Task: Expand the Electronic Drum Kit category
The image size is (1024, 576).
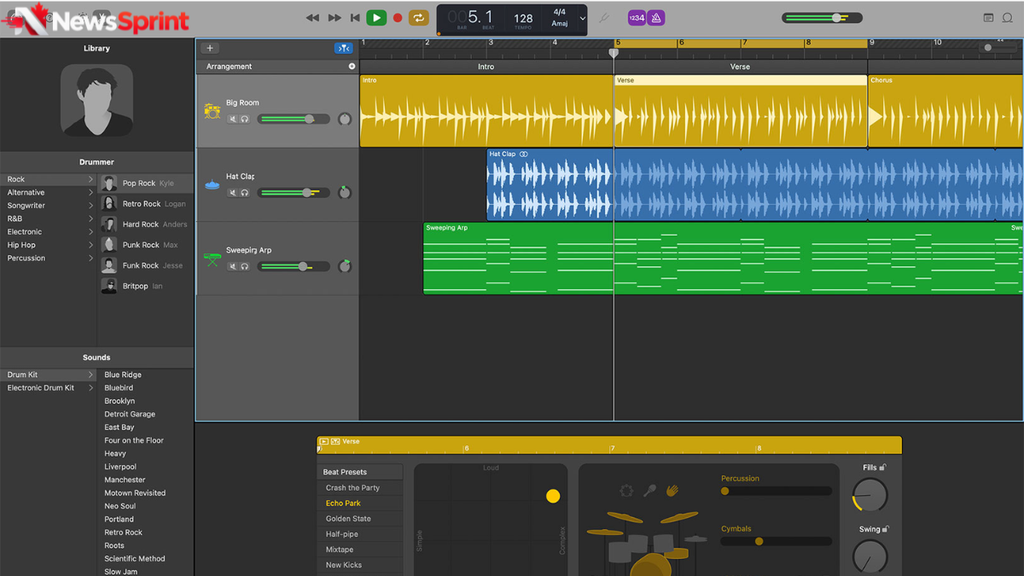Action: click(x=90, y=388)
